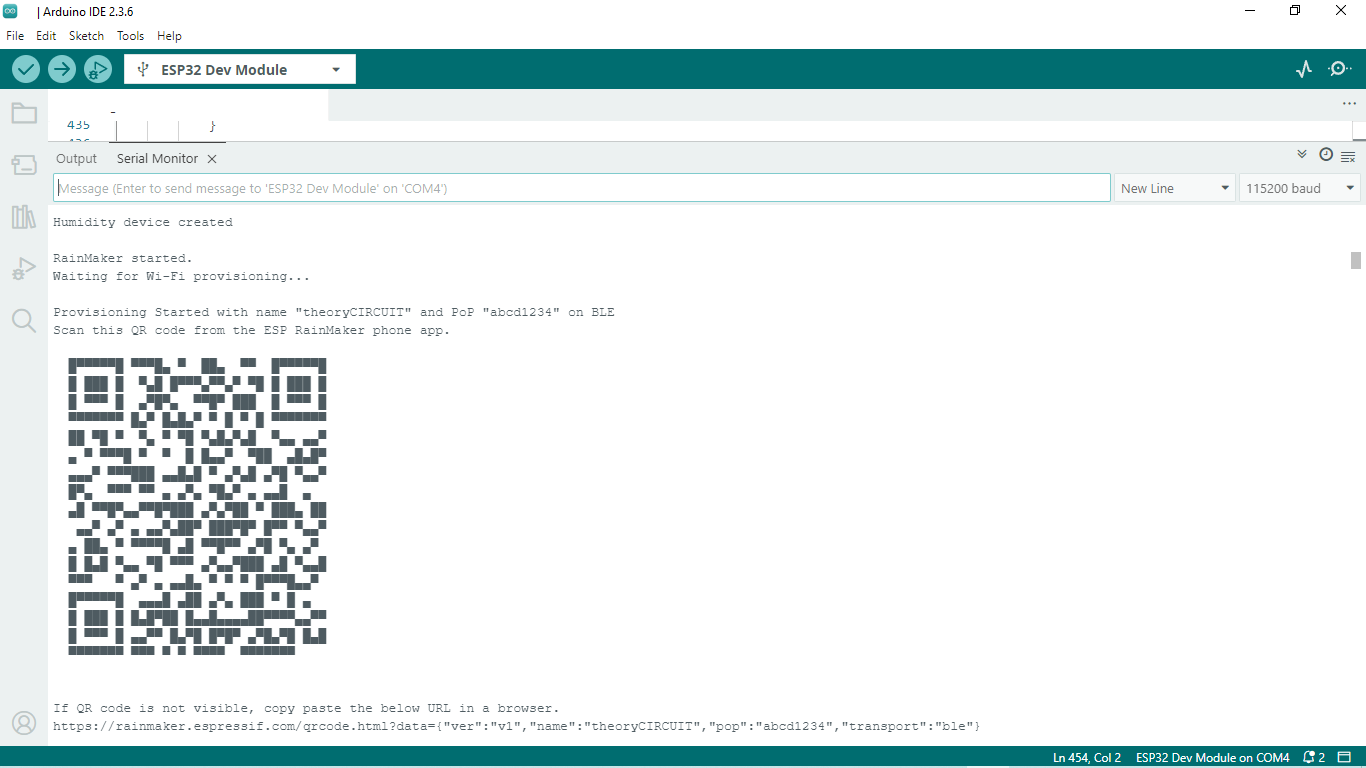The image size is (1366, 768).
Task: Clear the serial monitor output
Action: 1348,156
